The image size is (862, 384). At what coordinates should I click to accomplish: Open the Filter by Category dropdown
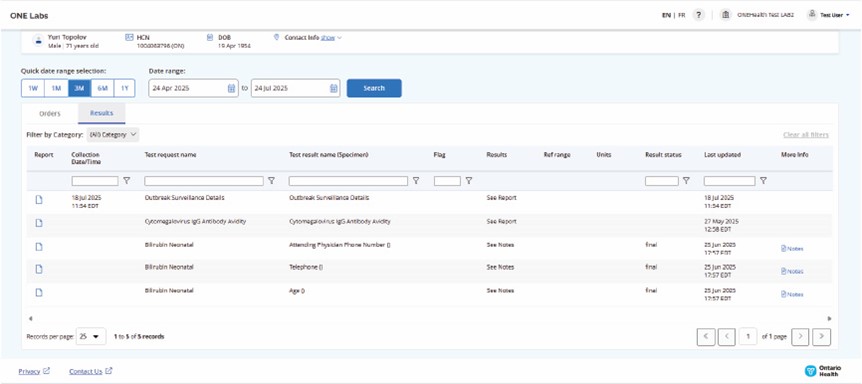113,134
